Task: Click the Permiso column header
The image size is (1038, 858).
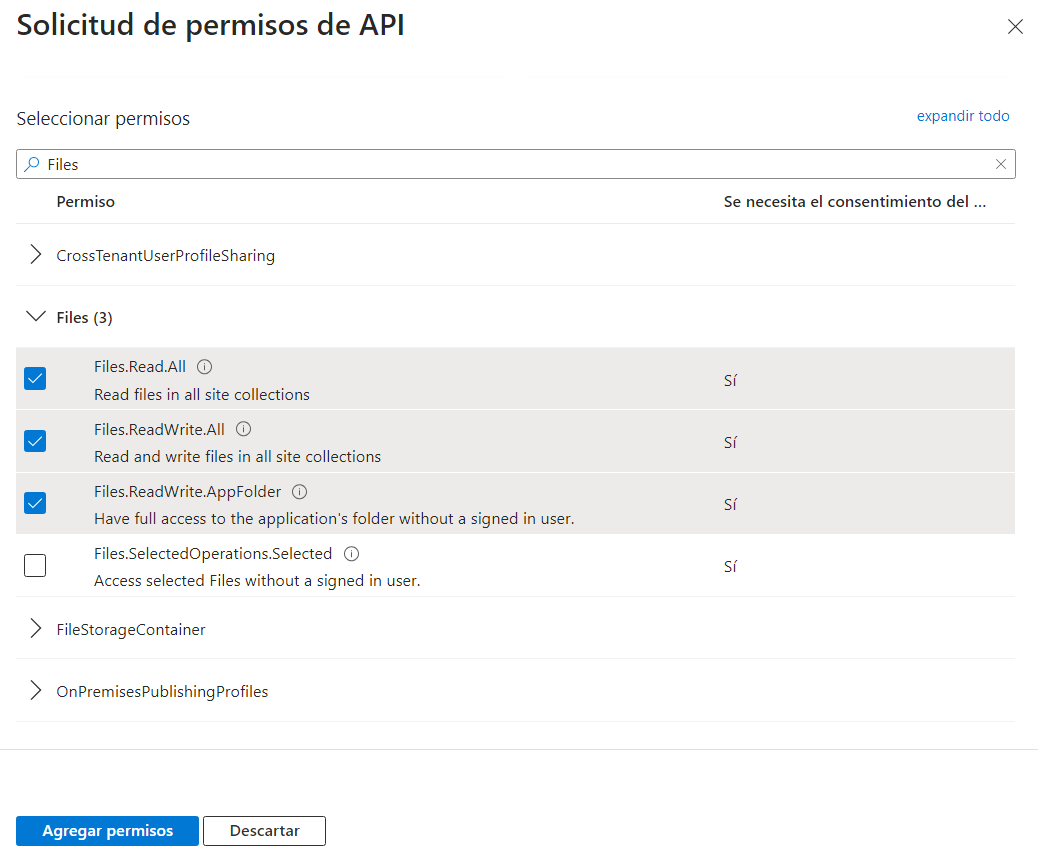Action: (x=85, y=202)
